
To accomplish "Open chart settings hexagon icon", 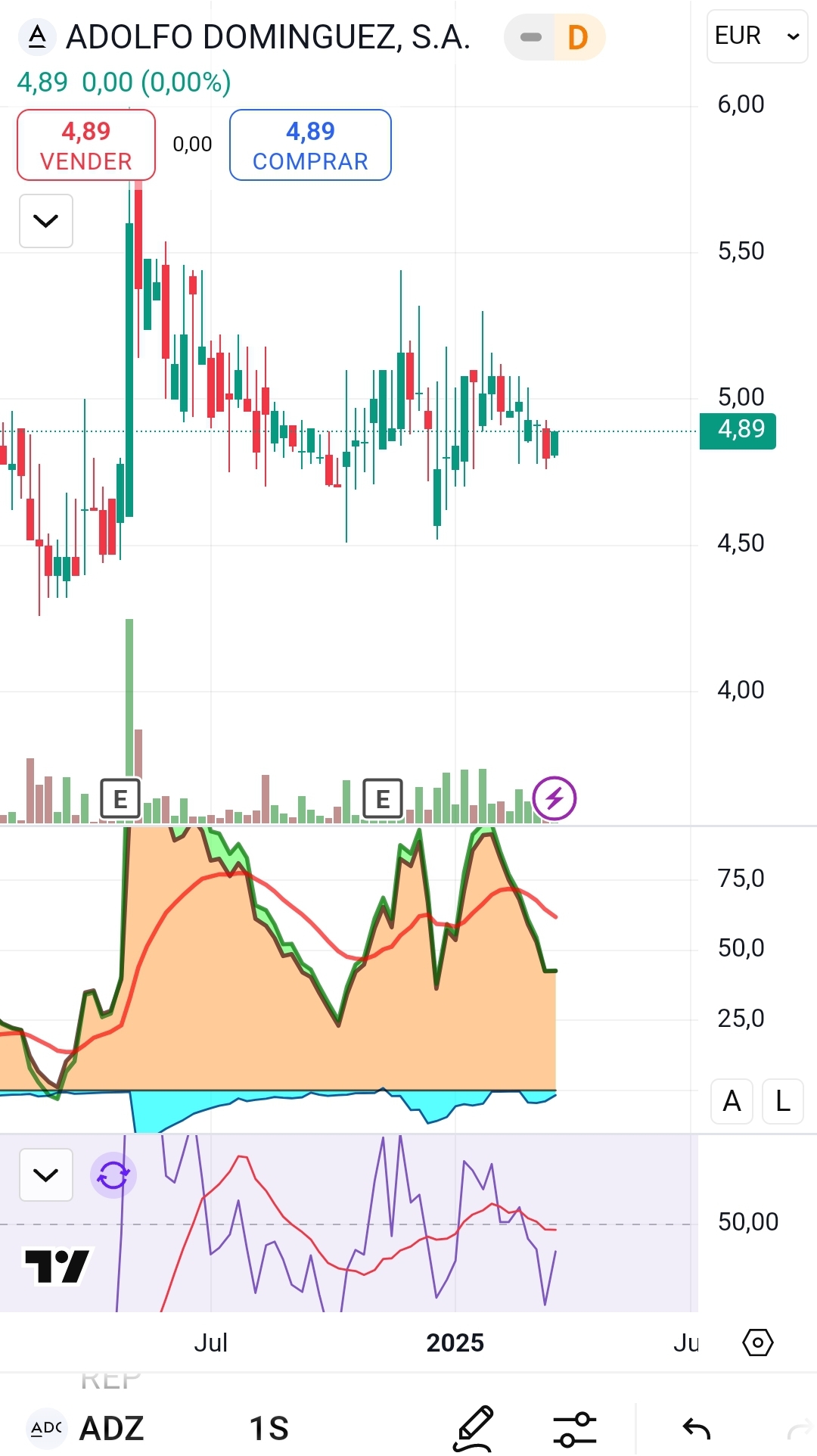I will 757,1342.
